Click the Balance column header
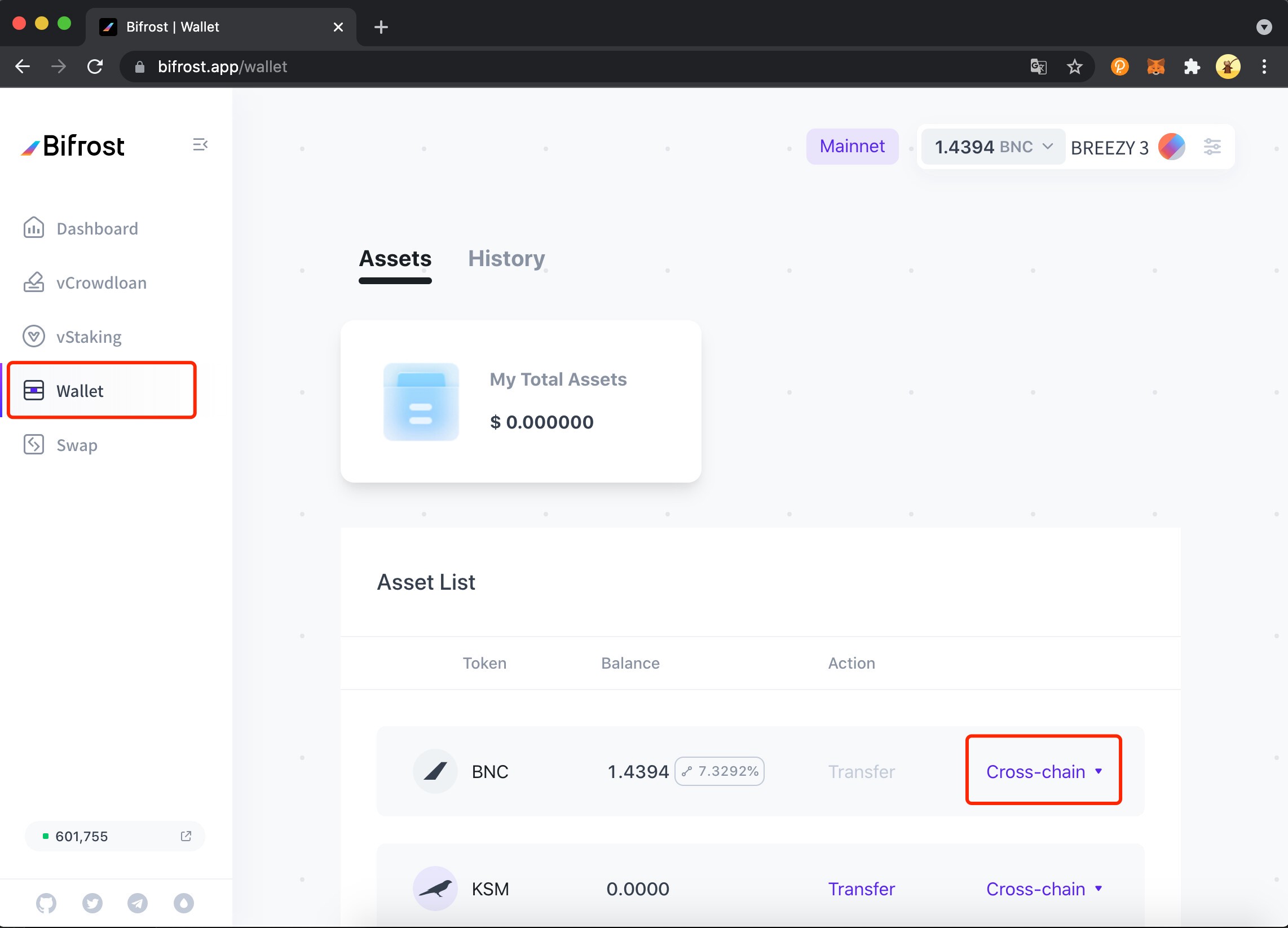The width and height of the screenshot is (1288, 928). pyautogui.click(x=630, y=663)
